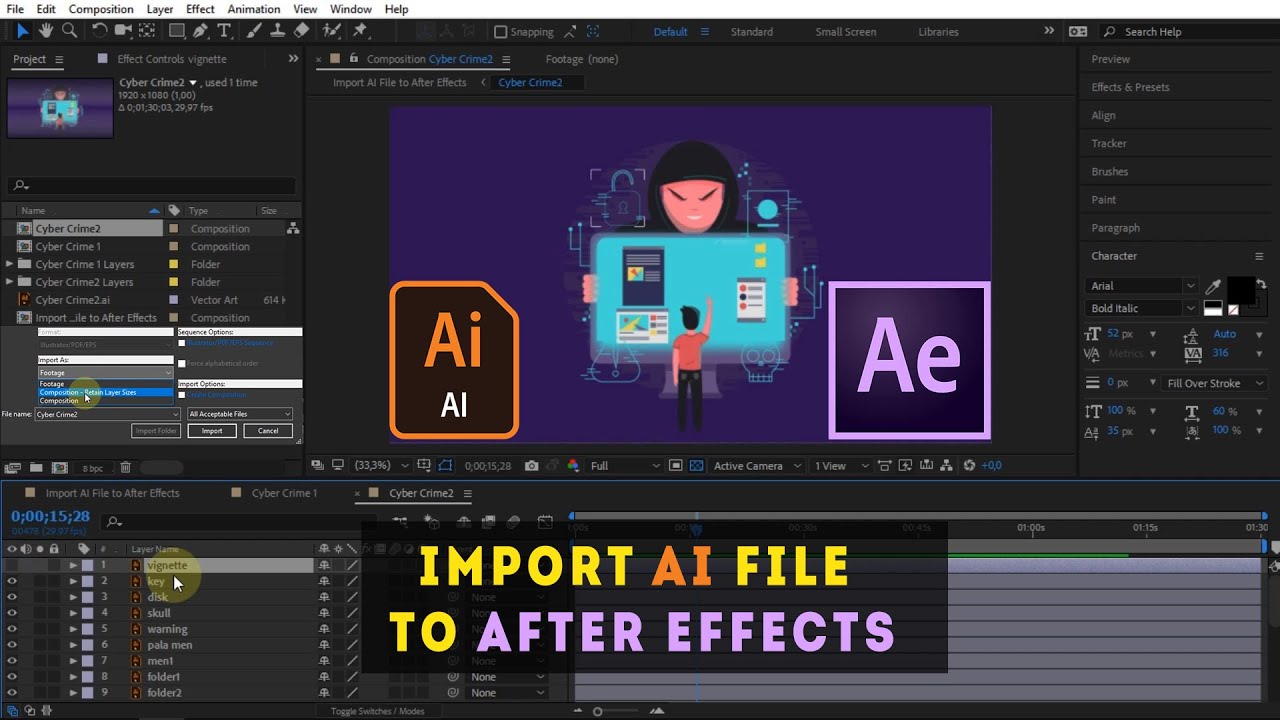Screen dimensions: 1280x720
Task: Expand the Cyber Crime 1 Layers folder
Action: [x=10, y=264]
